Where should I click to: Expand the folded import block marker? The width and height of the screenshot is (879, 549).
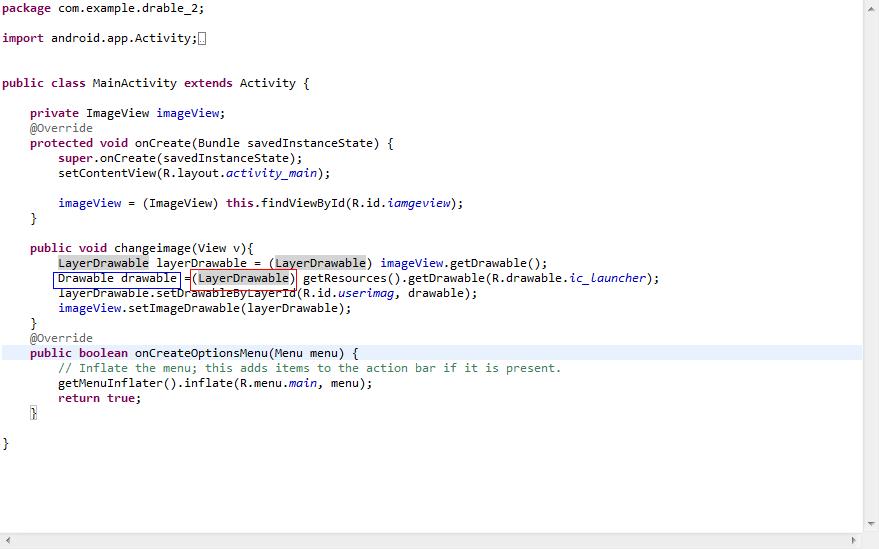pyautogui.click(x=202, y=39)
